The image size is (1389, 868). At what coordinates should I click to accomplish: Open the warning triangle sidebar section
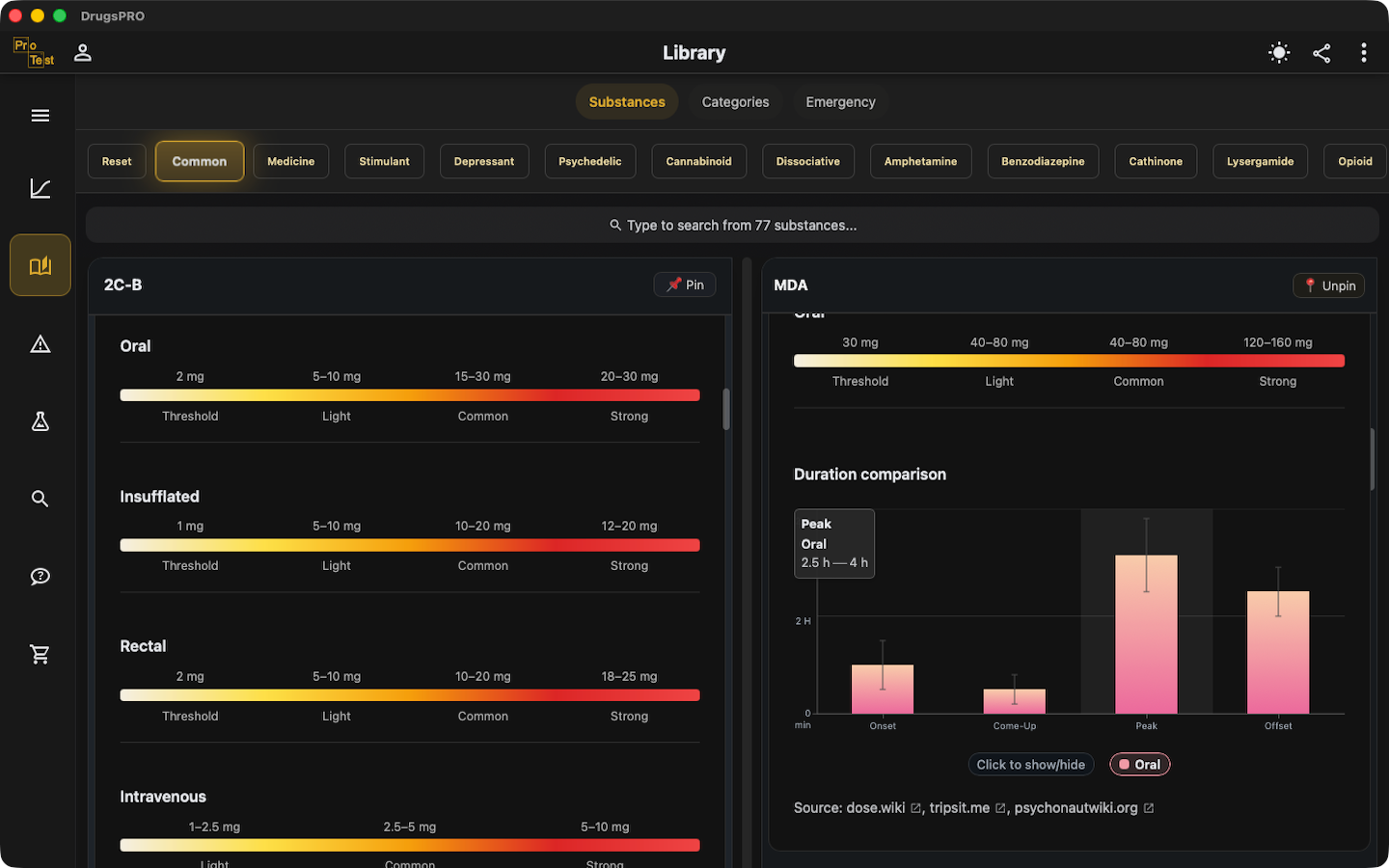tap(40, 344)
